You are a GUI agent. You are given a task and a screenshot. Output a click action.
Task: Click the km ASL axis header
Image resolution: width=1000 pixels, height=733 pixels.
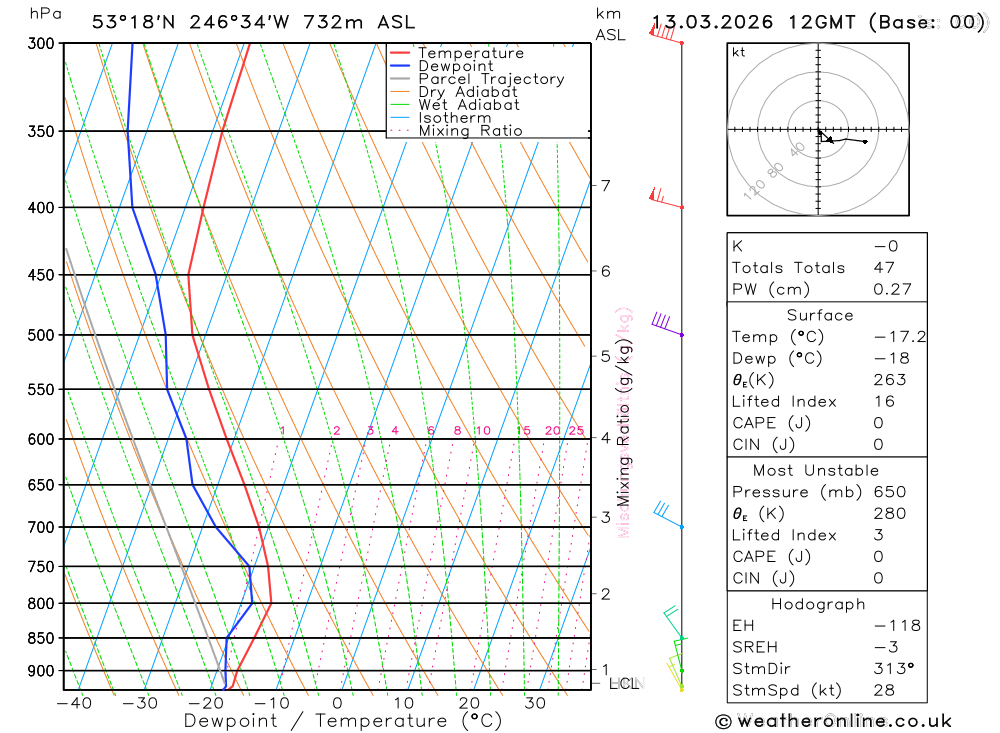point(610,24)
